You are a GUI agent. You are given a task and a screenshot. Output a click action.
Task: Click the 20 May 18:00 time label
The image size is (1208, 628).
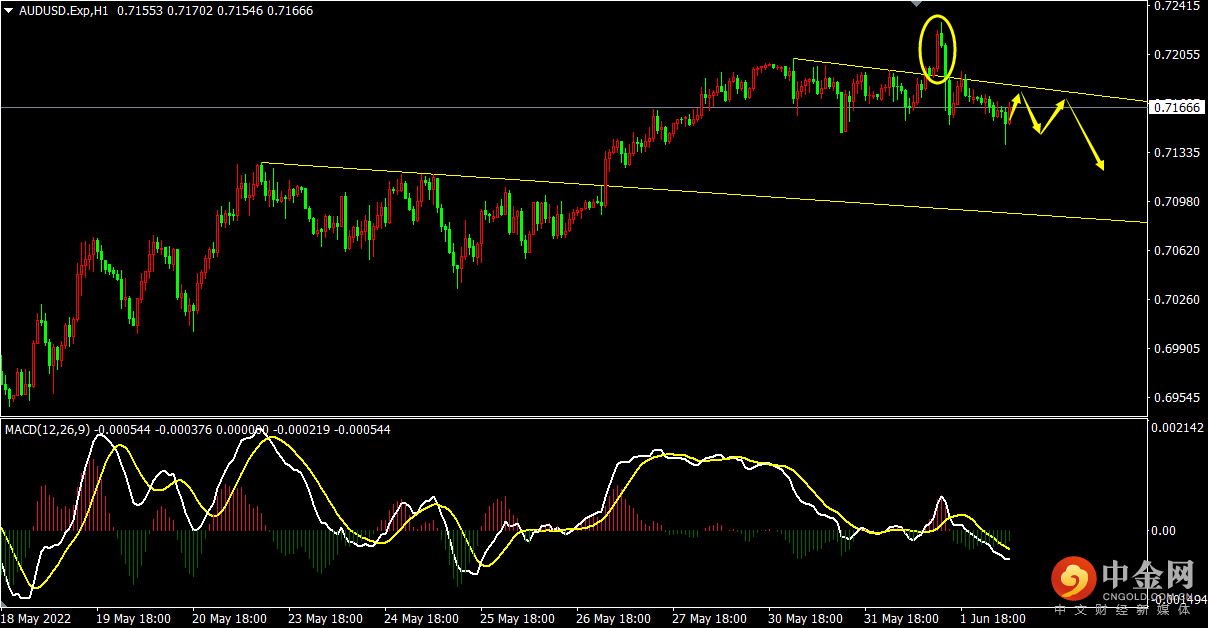(229, 618)
